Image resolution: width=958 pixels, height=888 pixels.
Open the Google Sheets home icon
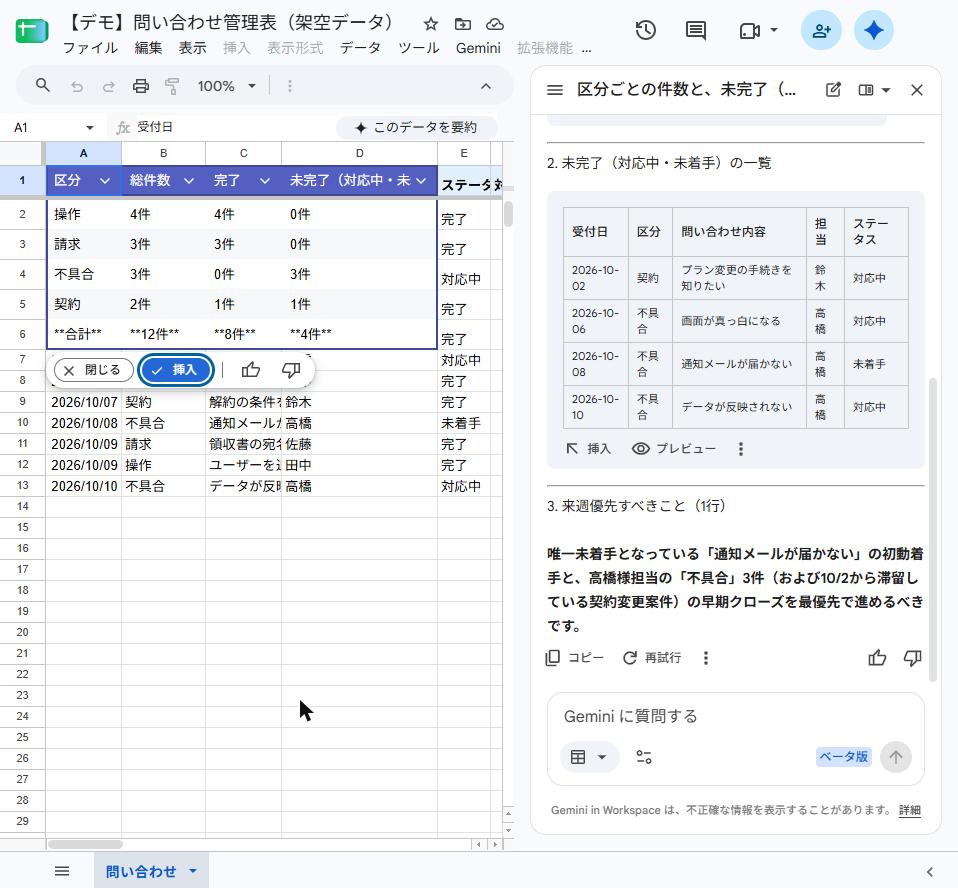(32, 31)
